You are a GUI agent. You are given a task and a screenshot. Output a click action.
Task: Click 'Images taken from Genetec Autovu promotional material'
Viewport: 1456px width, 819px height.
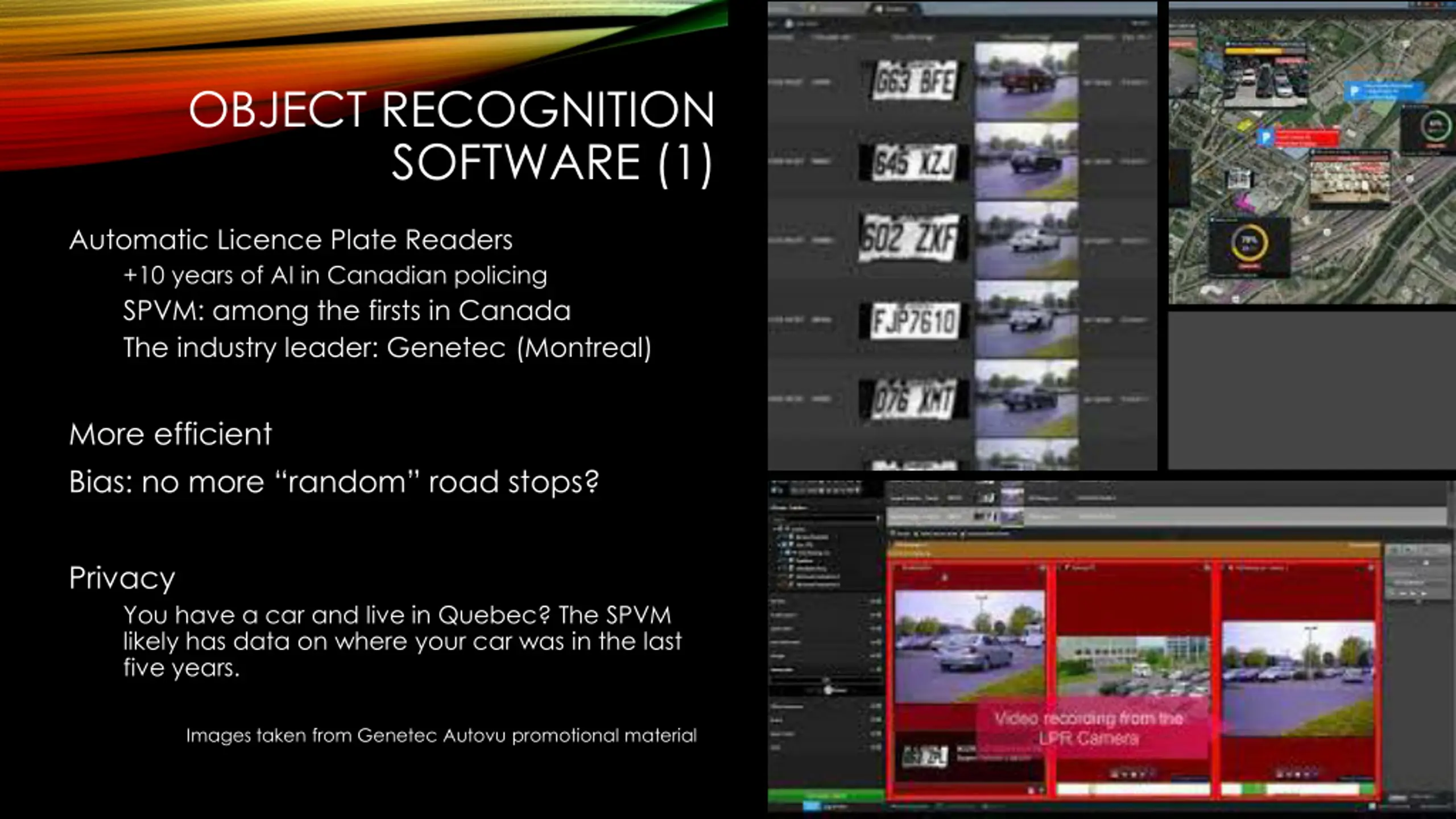pyautogui.click(x=441, y=735)
